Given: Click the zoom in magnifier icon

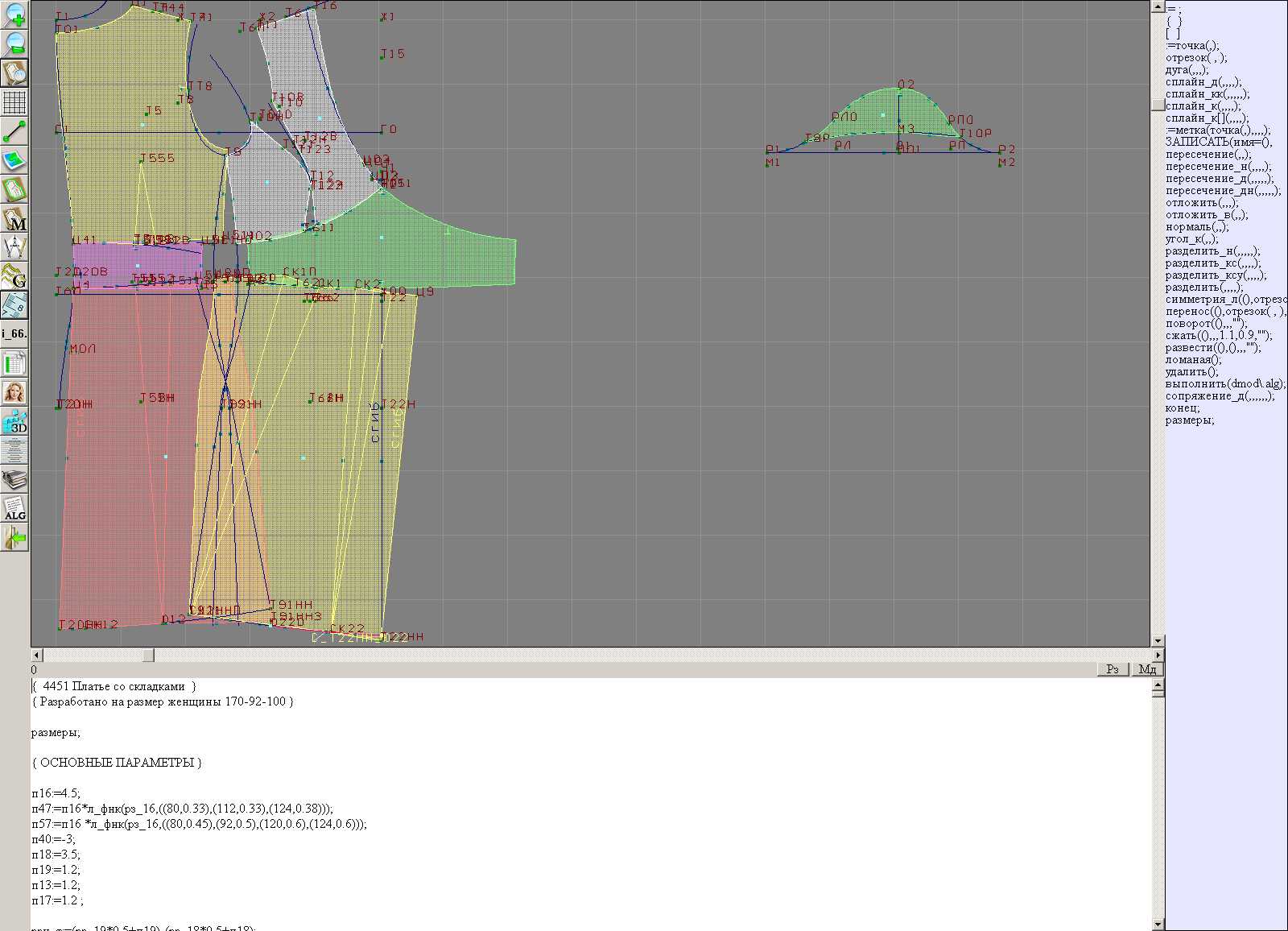Looking at the screenshot, I should point(14,14).
